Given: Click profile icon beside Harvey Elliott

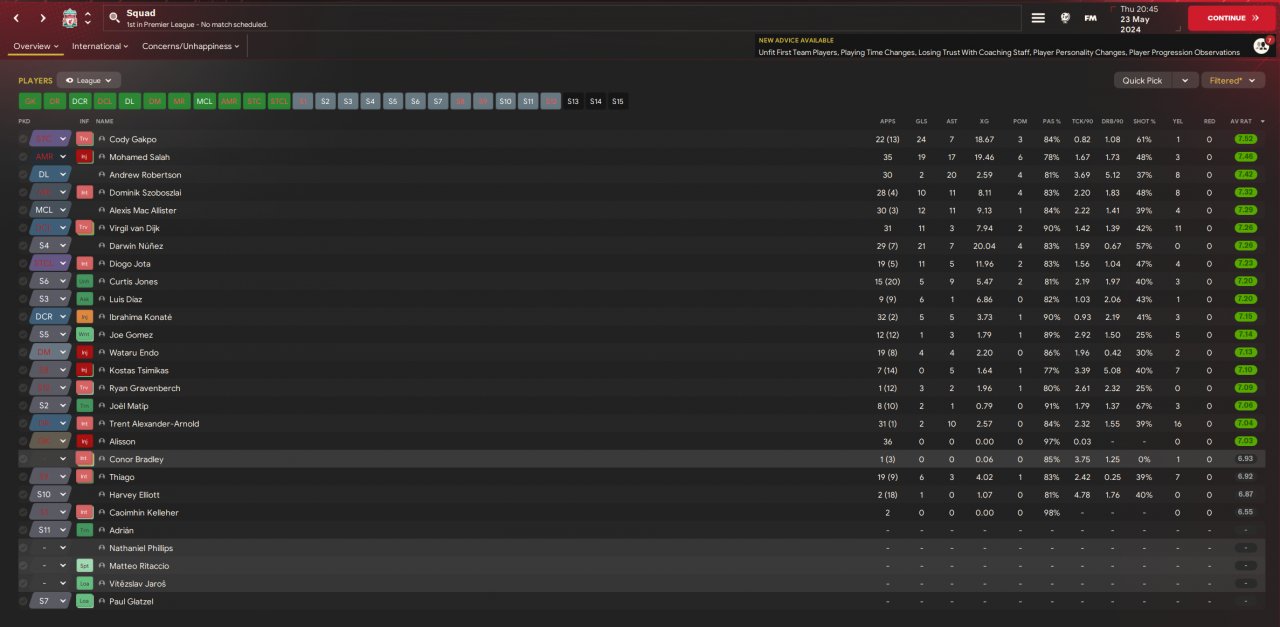Looking at the screenshot, I should pos(102,495).
